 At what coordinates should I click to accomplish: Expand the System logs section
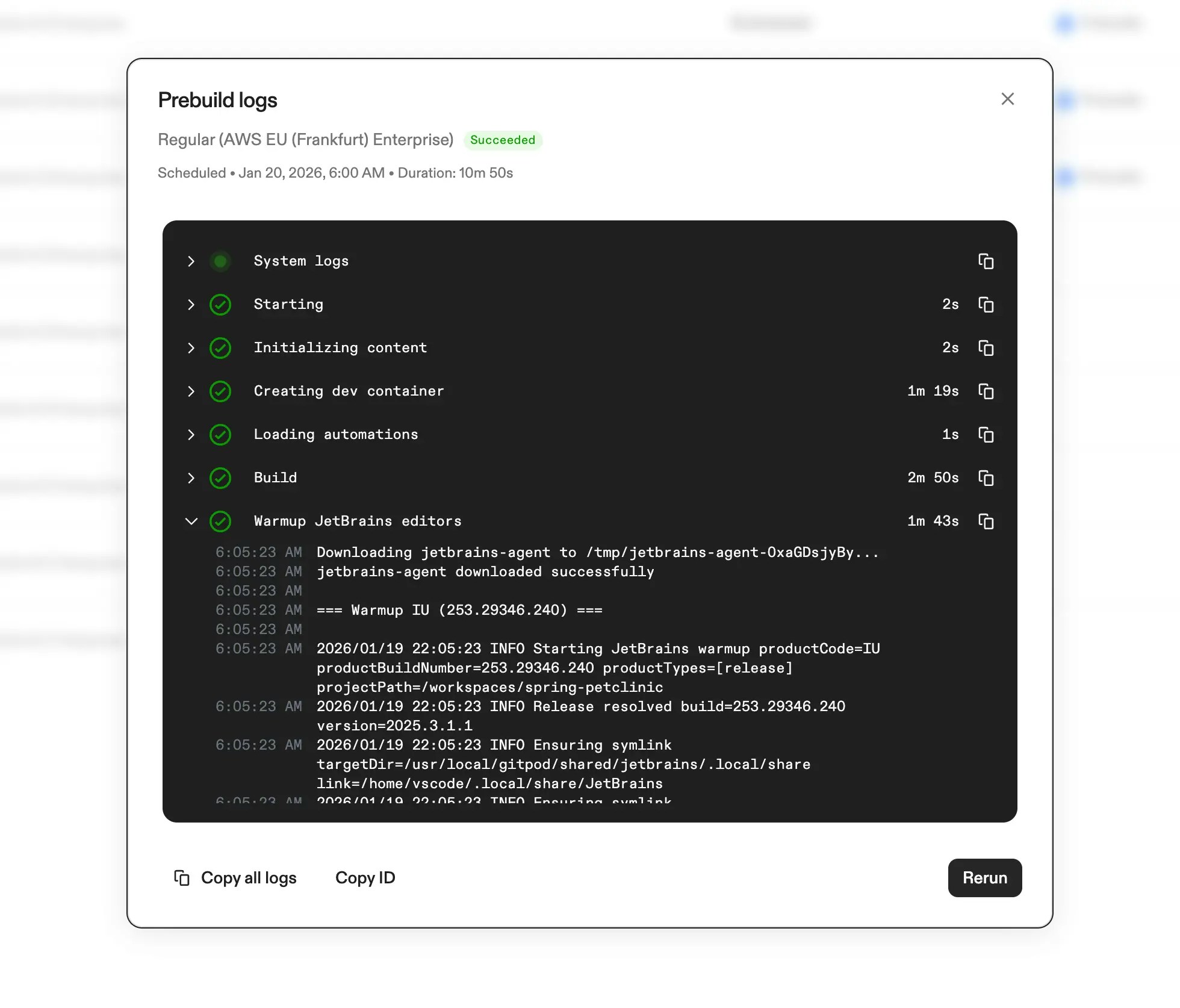[191, 261]
